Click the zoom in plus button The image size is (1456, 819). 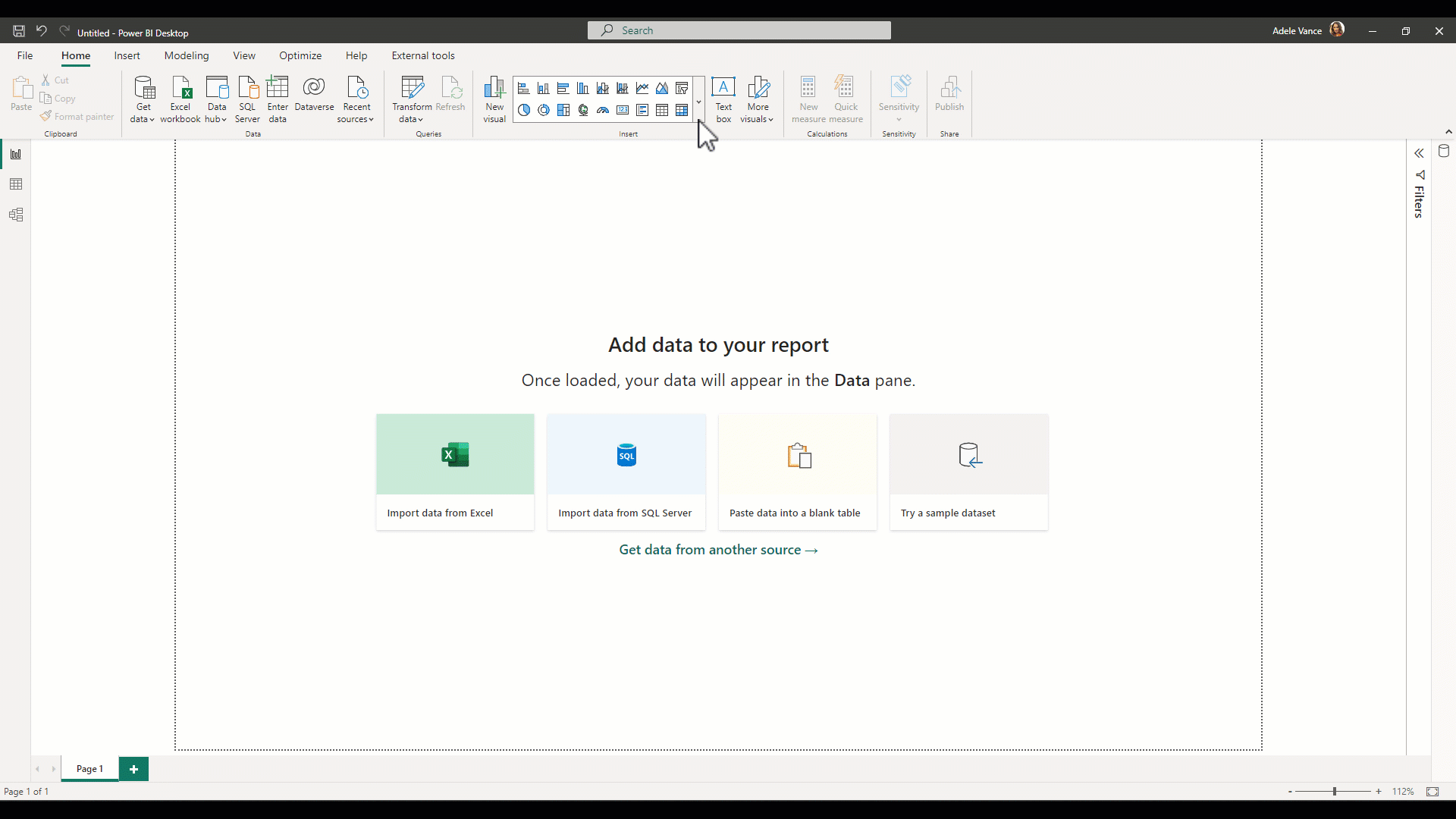click(x=1379, y=792)
